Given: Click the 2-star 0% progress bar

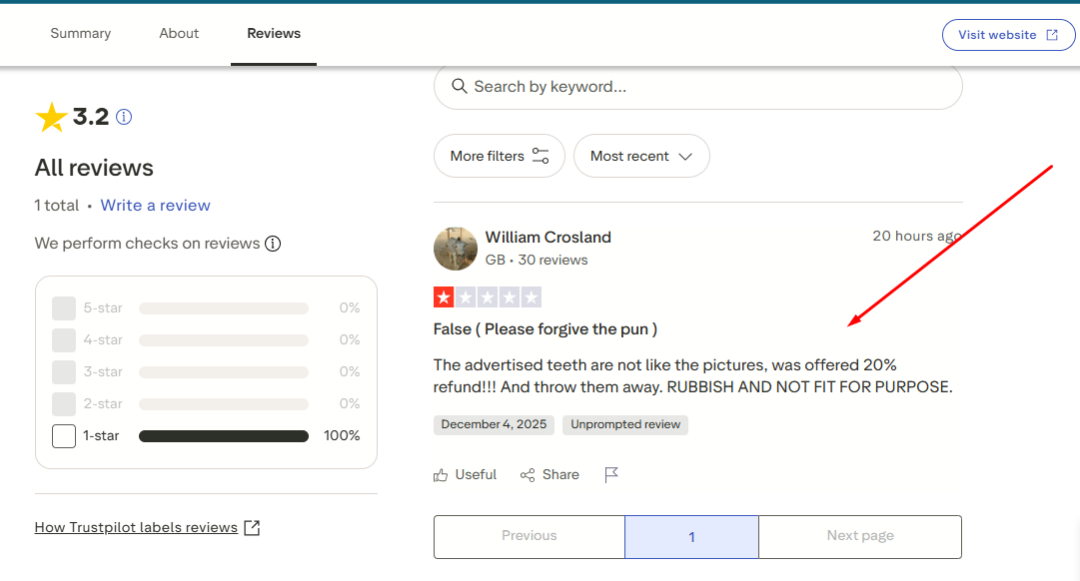Looking at the screenshot, I should point(223,404).
